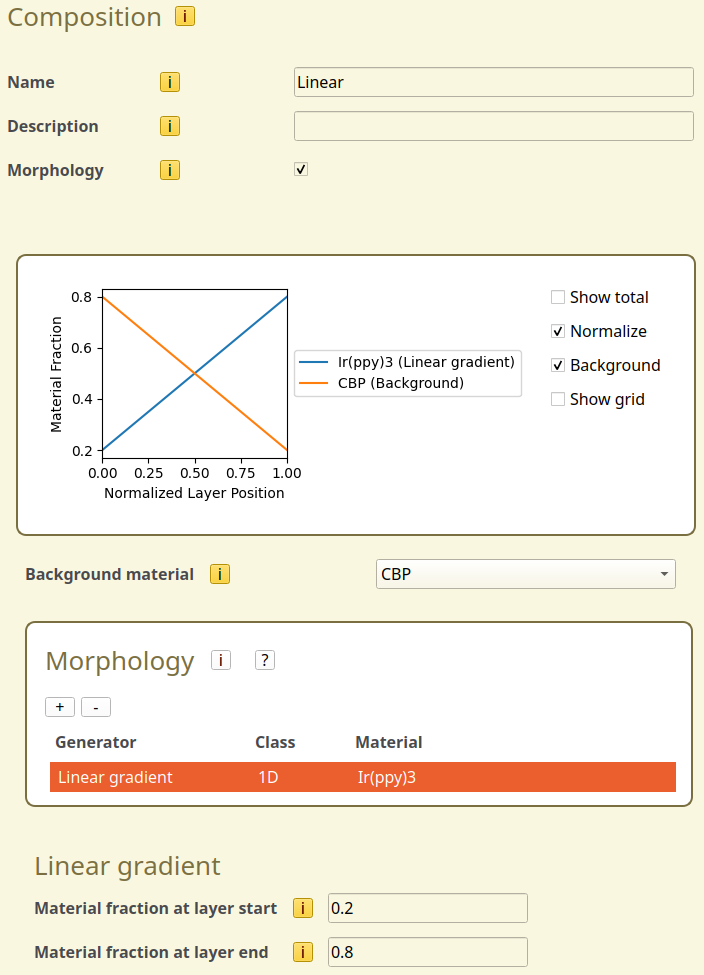Click info icon next to Background material
704x975 pixels.
point(220,574)
